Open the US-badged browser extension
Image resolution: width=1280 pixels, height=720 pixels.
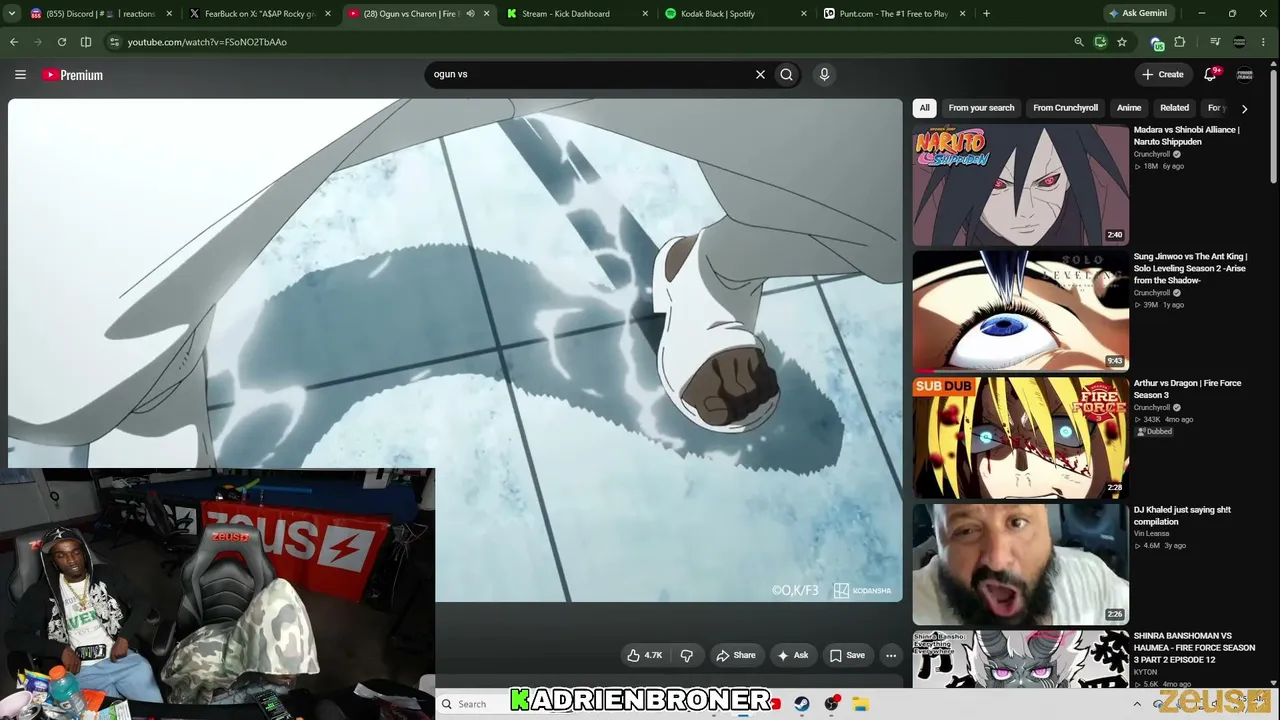(x=1158, y=42)
